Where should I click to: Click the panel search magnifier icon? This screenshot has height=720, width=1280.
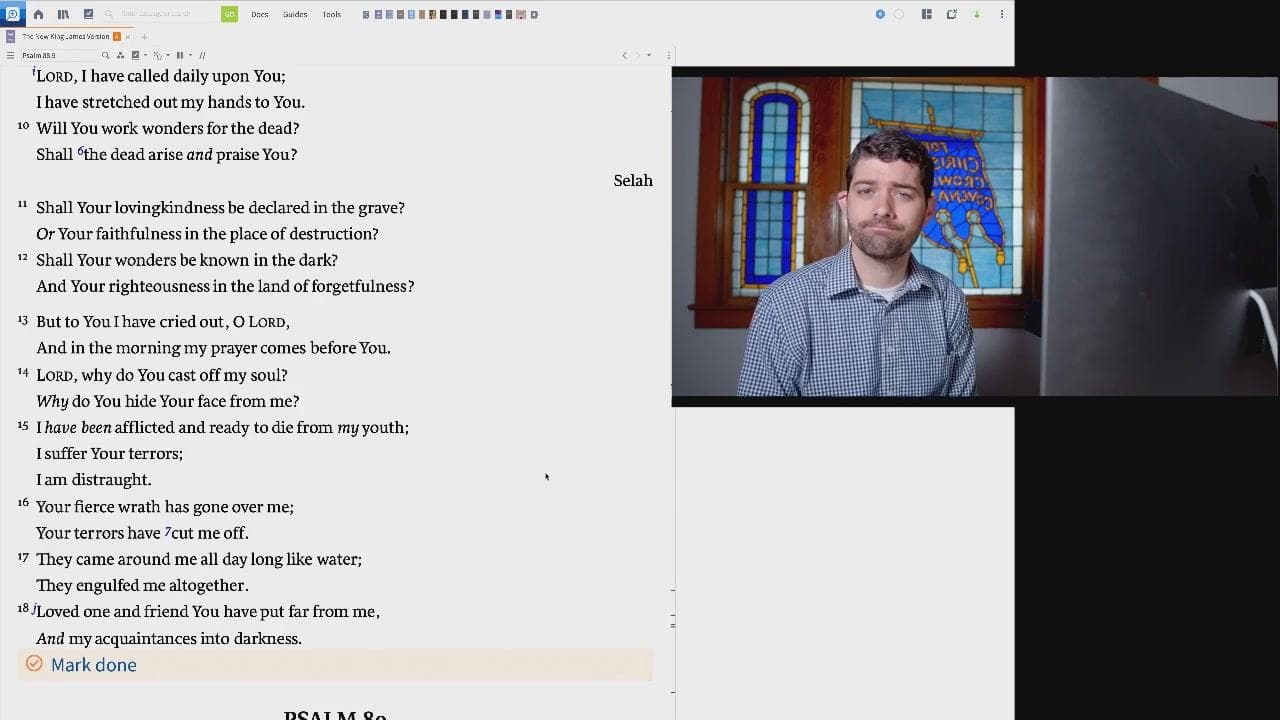tap(105, 55)
